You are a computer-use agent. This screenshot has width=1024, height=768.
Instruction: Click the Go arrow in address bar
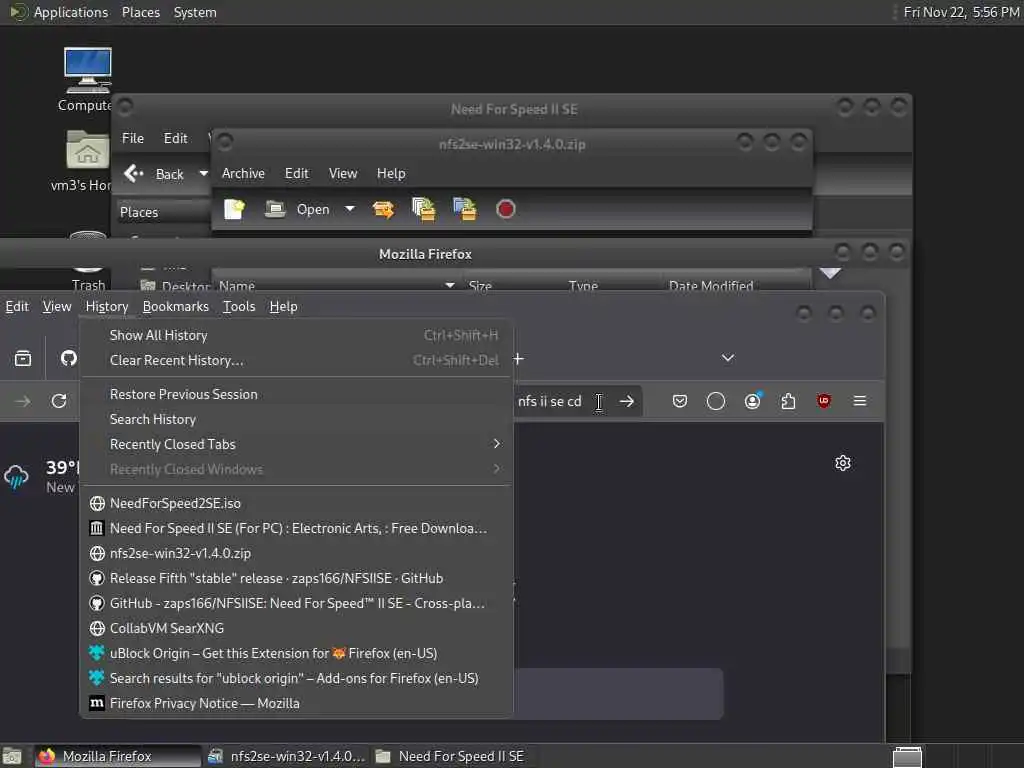pyautogui.click(x=626, y=401)
